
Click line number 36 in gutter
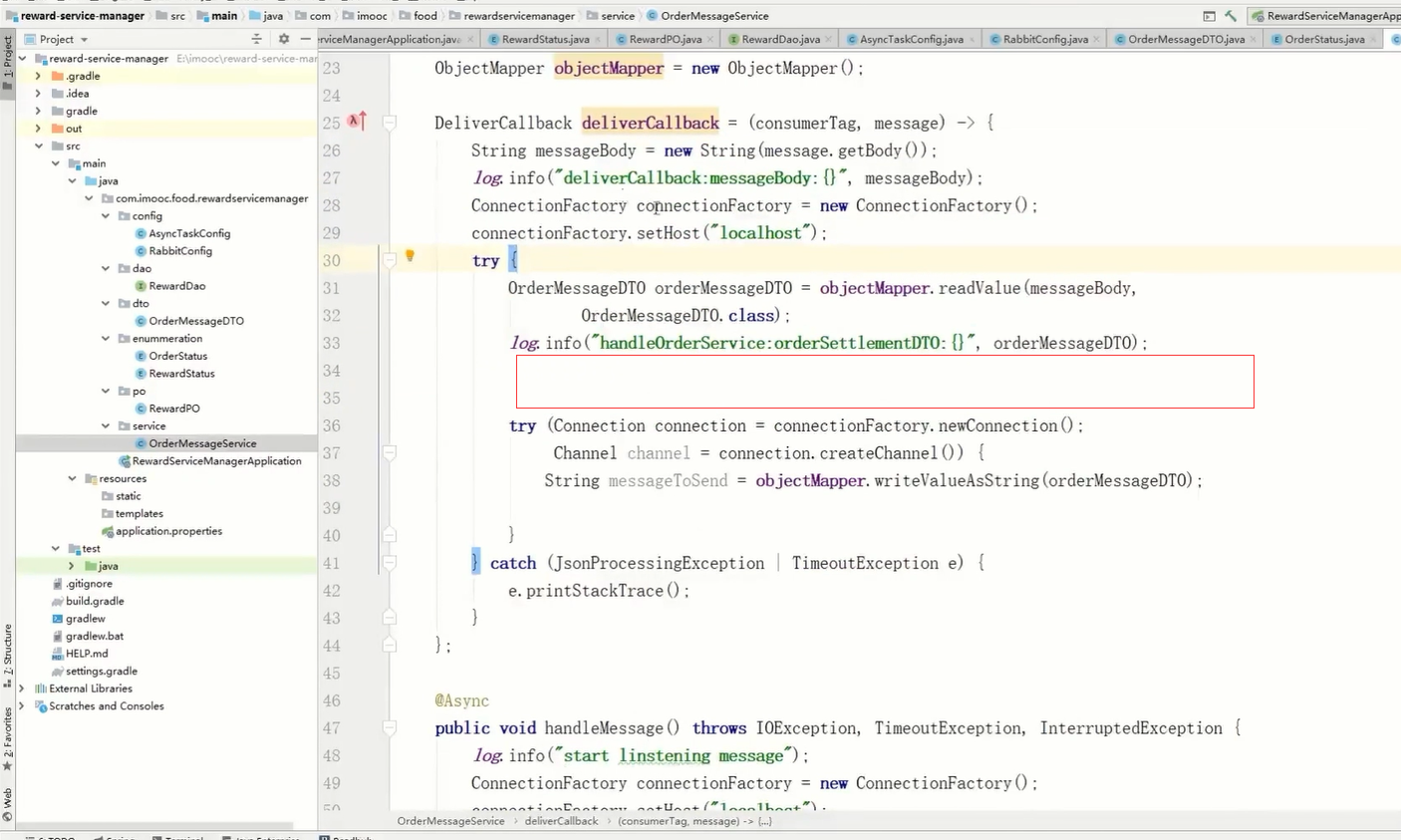[331, 425]
